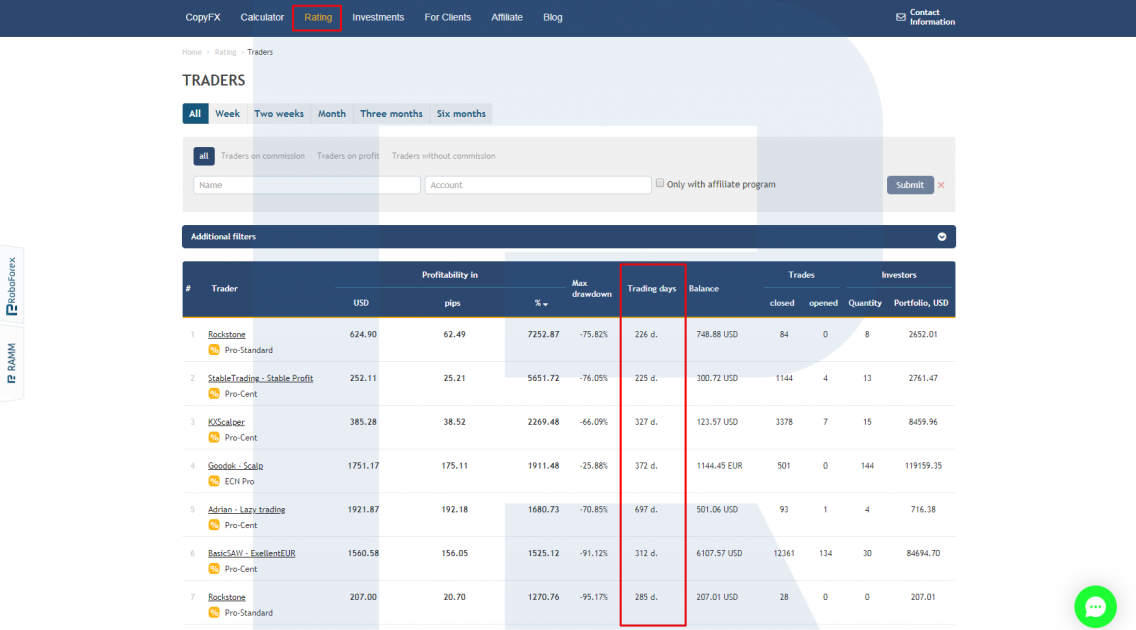Click the percent badge under KXScalper
This screenshot has height=630, width=1136.
[x=214, y=437]
